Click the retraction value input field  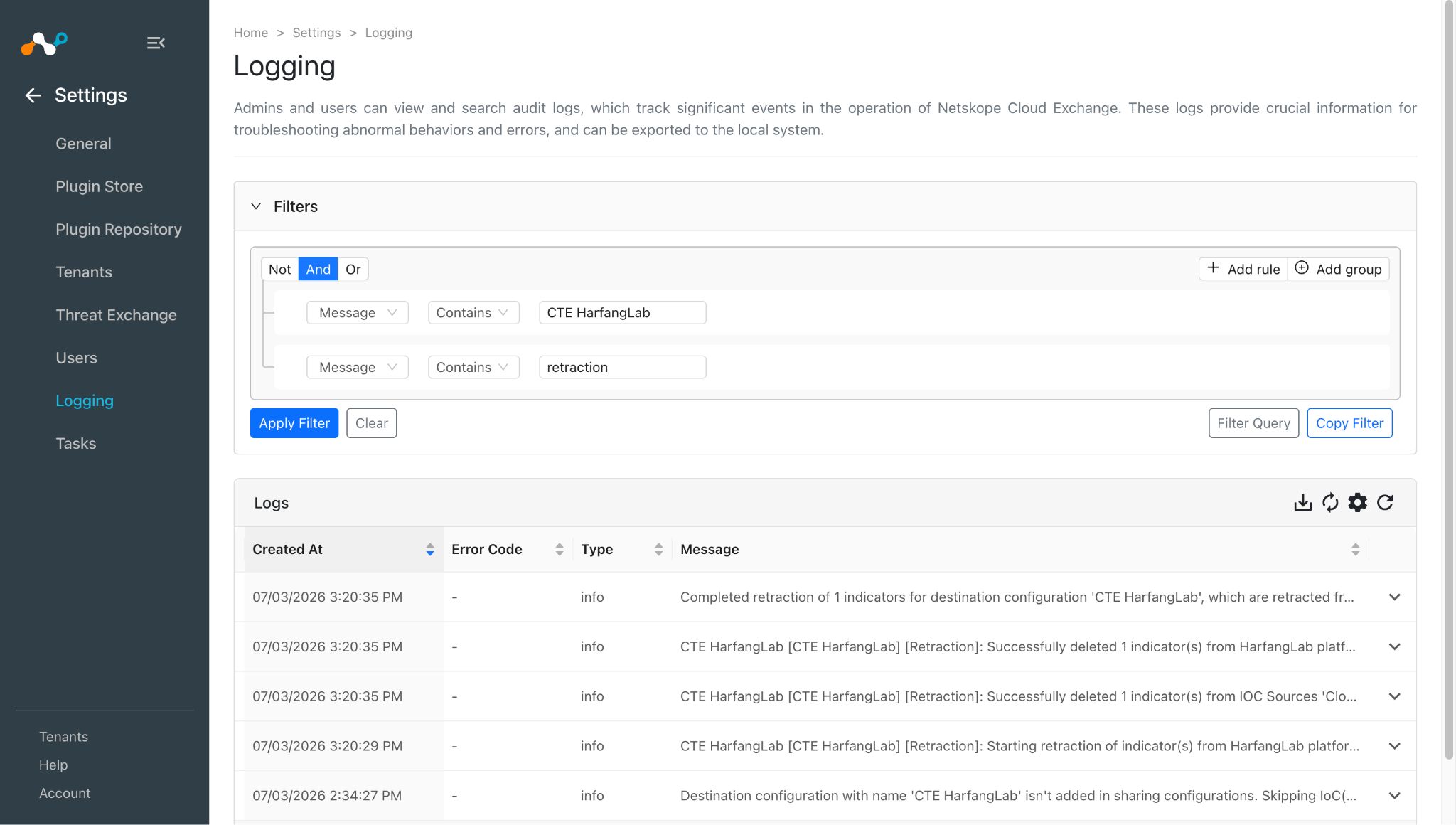[x=622, y=368]
